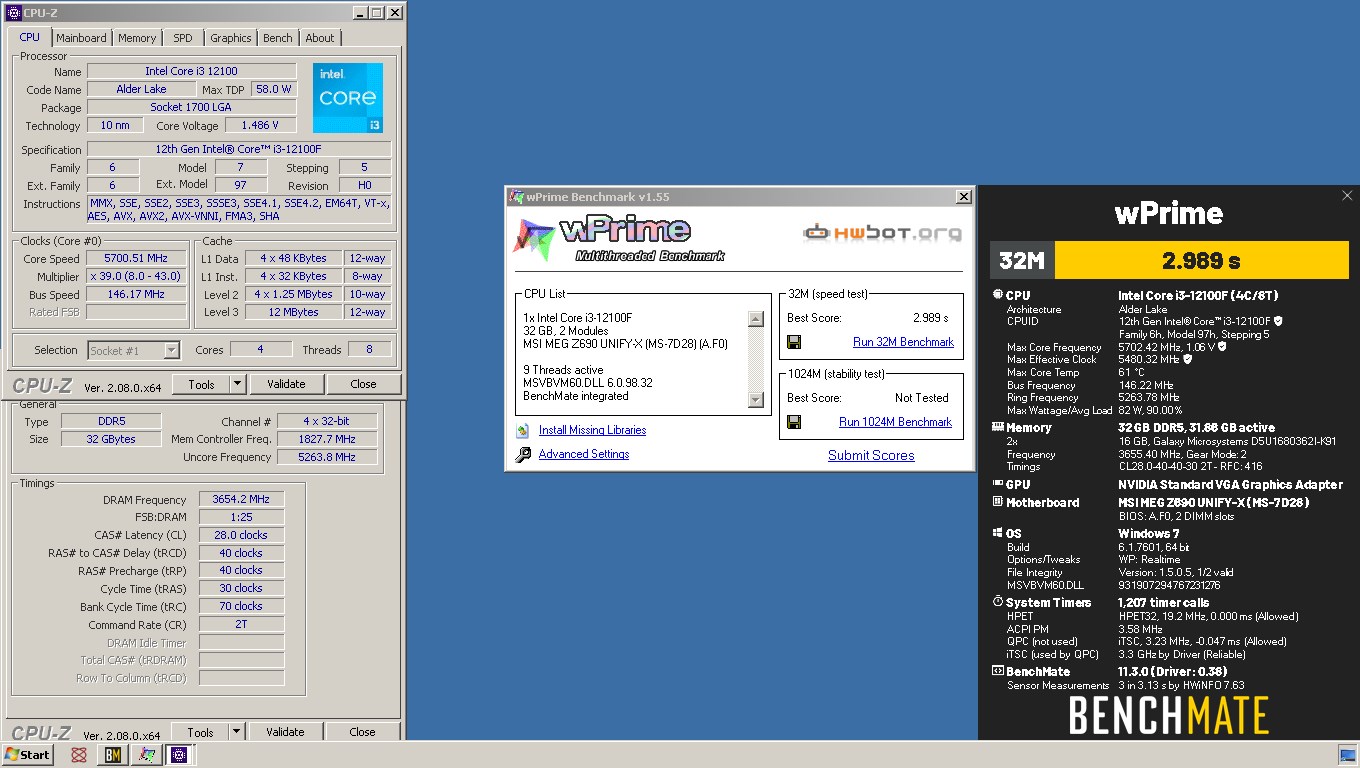Expand the Tools dropdown arrow in the top CPU-Z window
Viewport: 1360px width, 768px height.
(x=237, y=384)
